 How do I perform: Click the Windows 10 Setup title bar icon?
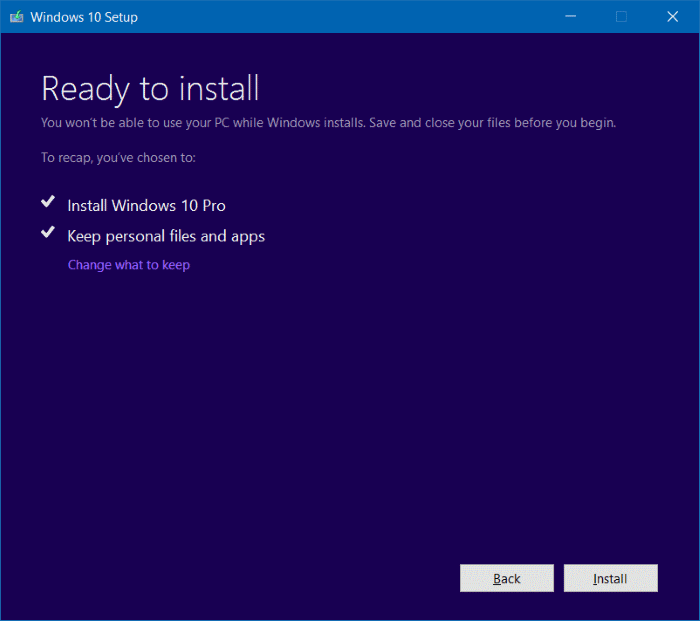coord(15,17)
